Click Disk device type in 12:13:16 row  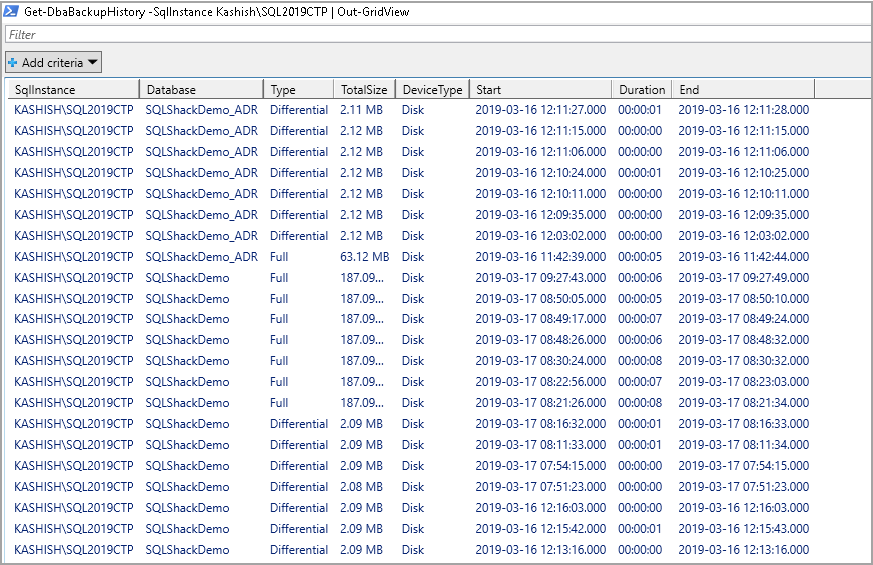(413, 550)
